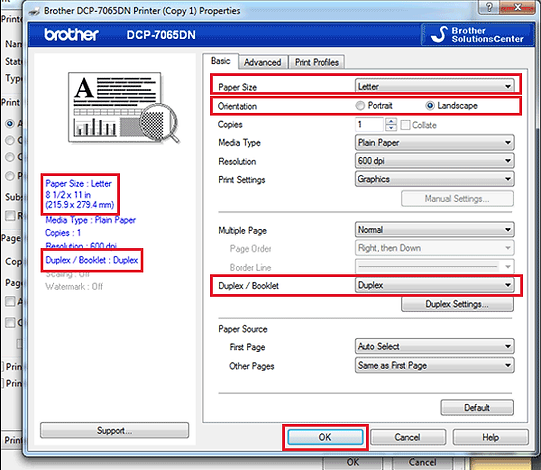Click Cancel in the background Print dialog

(x=422, y=462)
